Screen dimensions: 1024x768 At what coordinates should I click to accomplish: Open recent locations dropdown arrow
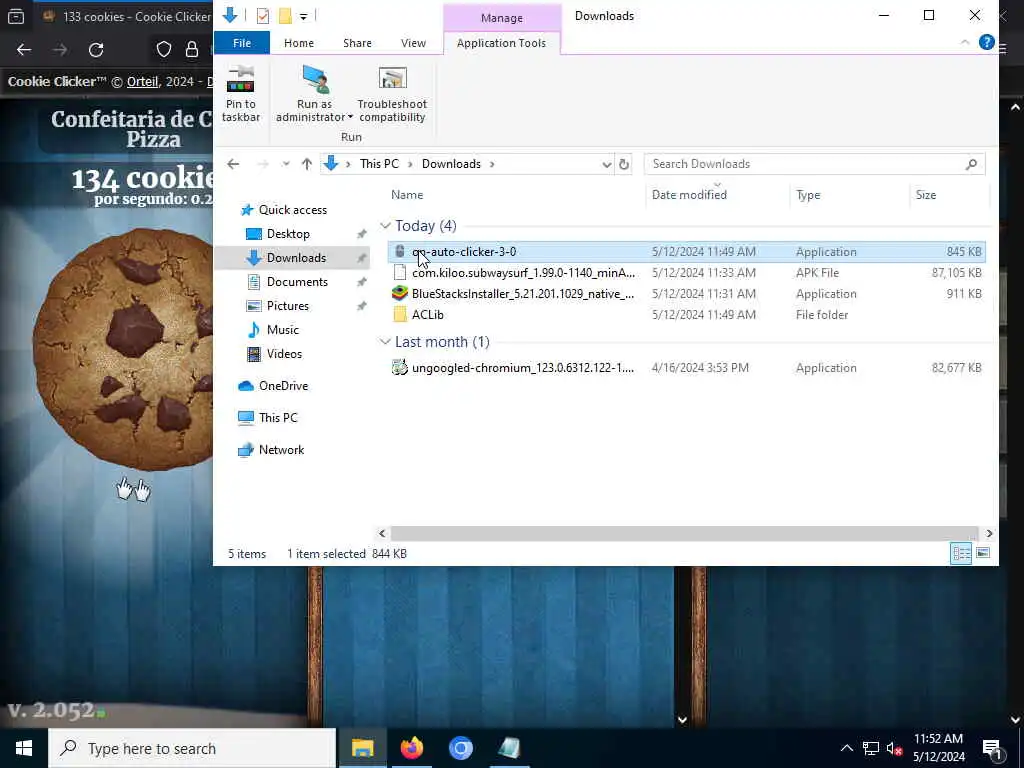click(x=285, y=164)
